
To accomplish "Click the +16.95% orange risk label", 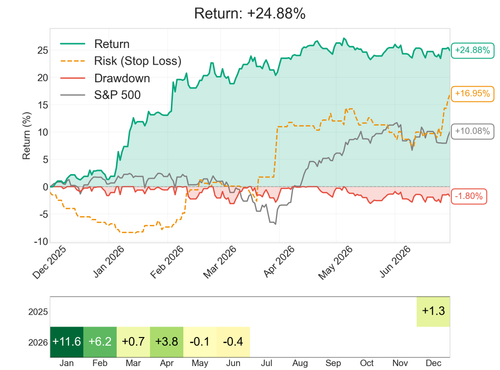I will (x=472, y=93).
